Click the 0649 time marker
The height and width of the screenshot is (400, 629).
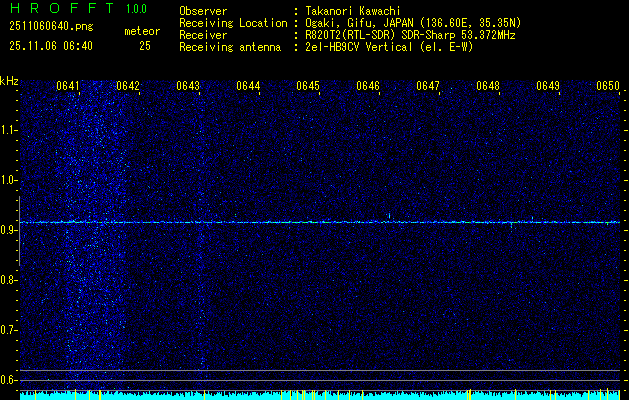[548, 86]
